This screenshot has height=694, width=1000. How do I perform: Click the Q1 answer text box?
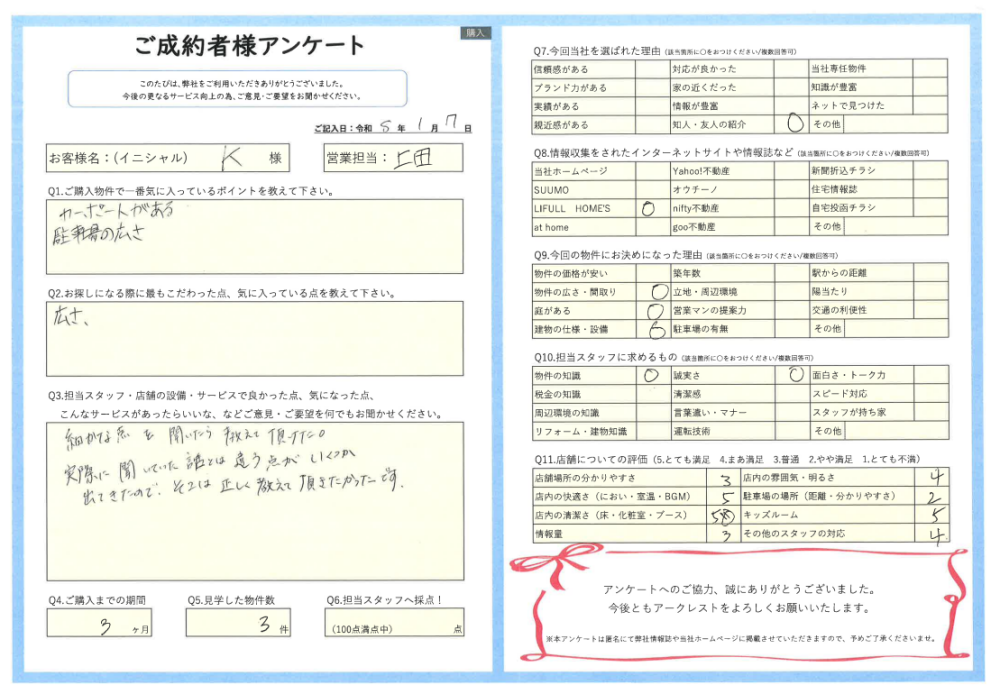(255, 236)
